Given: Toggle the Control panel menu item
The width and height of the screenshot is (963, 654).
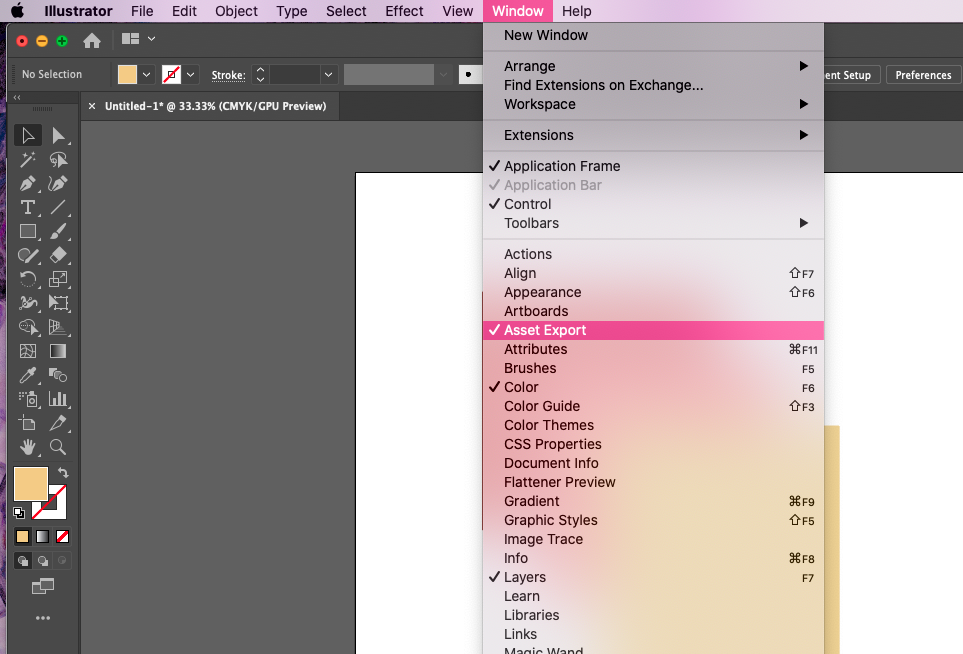Looking at the screenshot, I should (653, 204).
